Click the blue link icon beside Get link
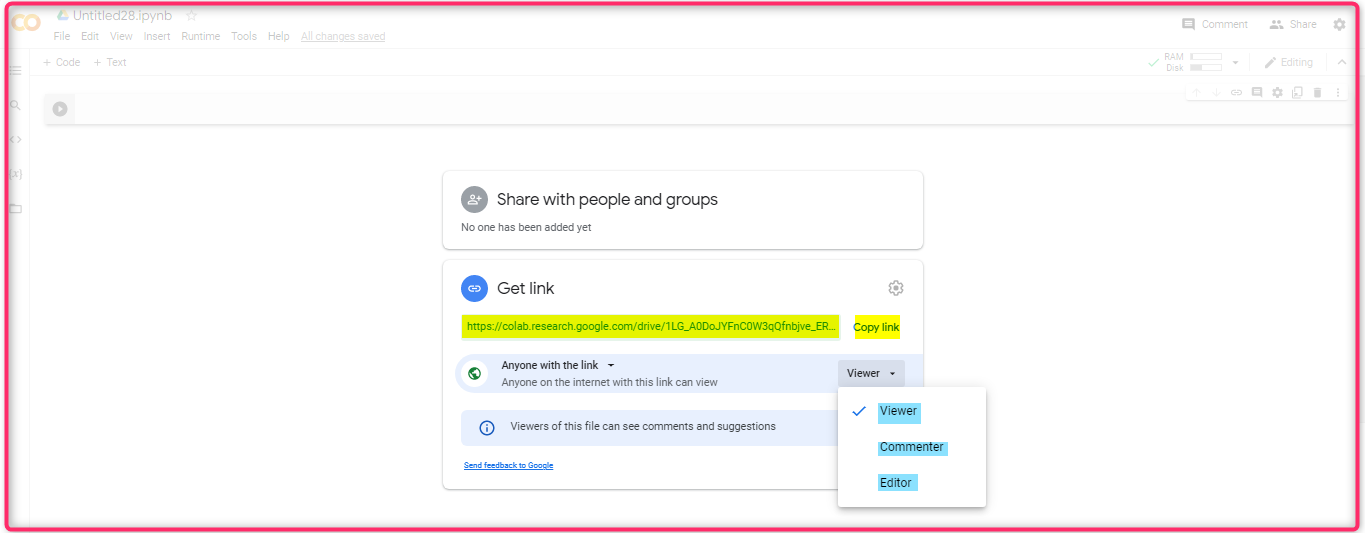Viewport: 1365px width, 533px height. pyautogui.click(x=474, y=288)
